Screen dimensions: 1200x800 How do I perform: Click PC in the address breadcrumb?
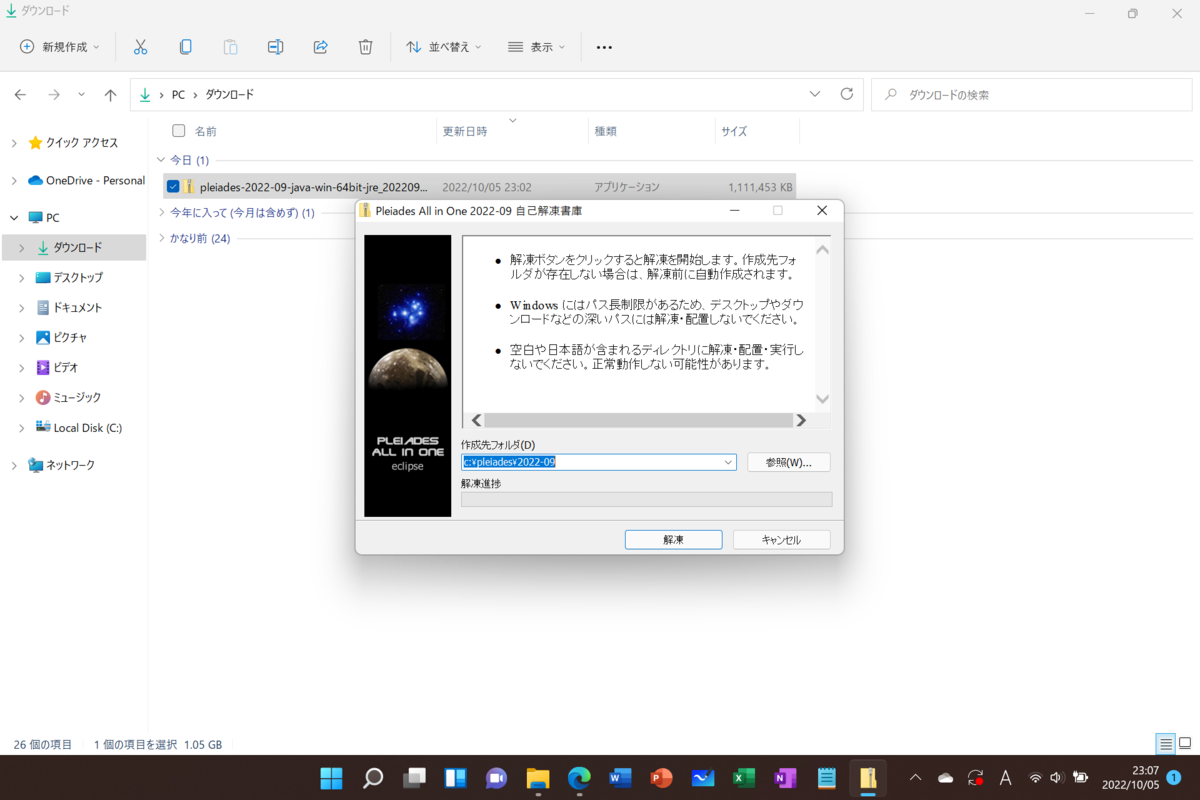(x=178, y=95)
